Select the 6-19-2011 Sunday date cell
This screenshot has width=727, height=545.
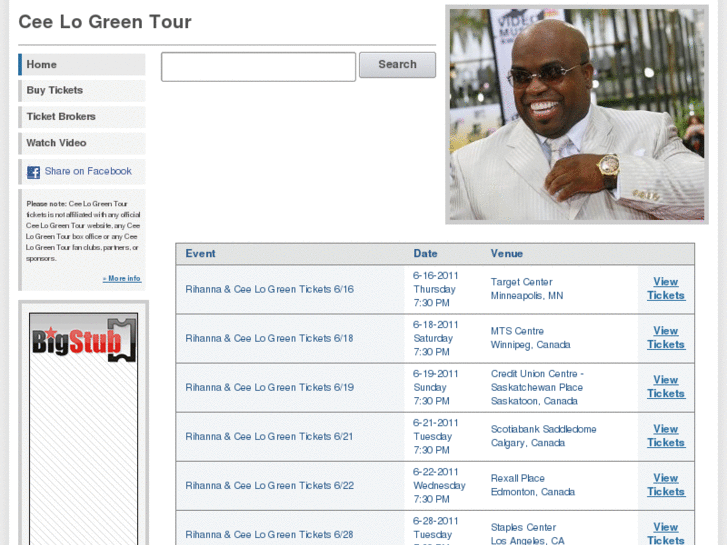436,387
